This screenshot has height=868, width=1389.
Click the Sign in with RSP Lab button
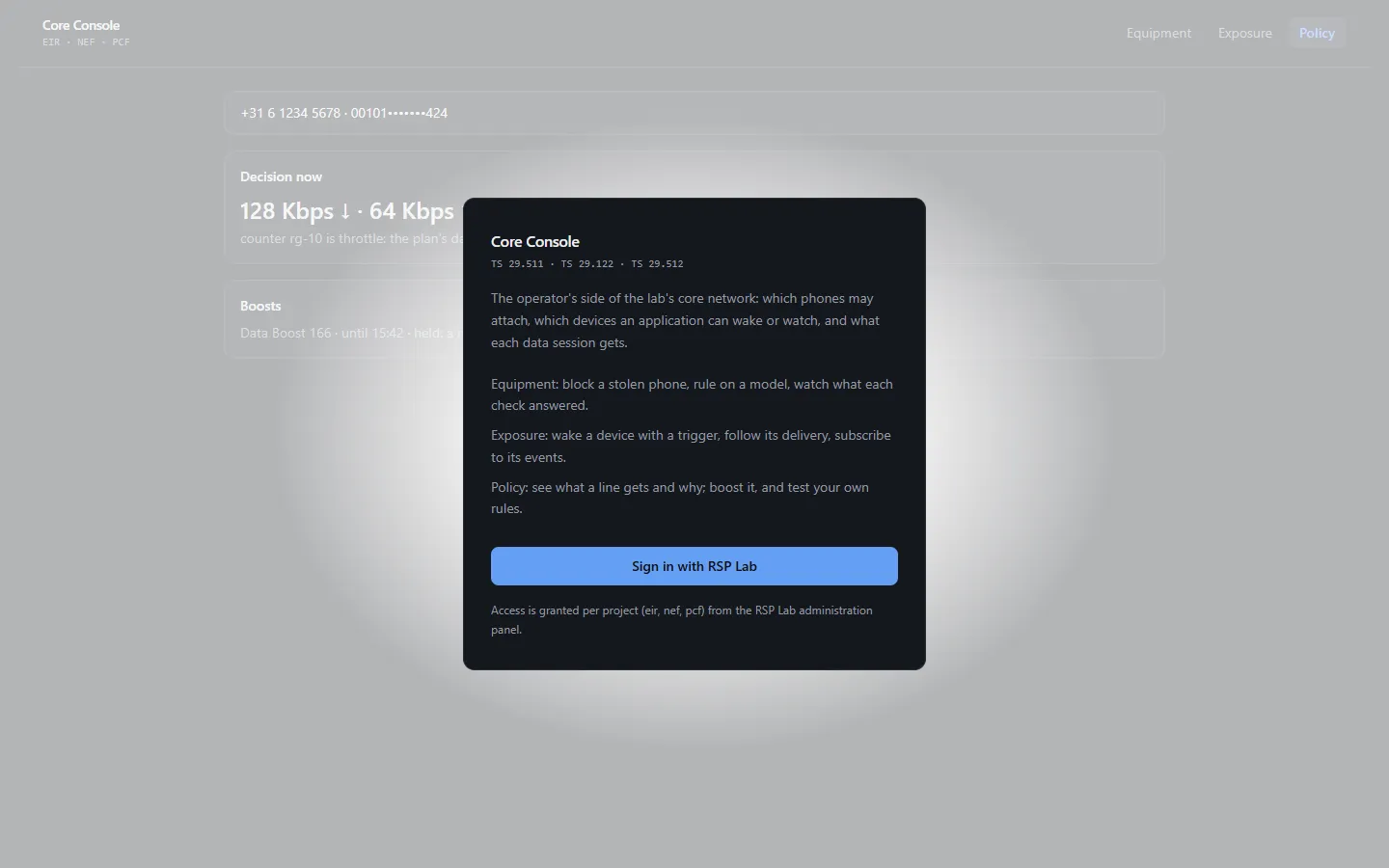tap(694, 566)
